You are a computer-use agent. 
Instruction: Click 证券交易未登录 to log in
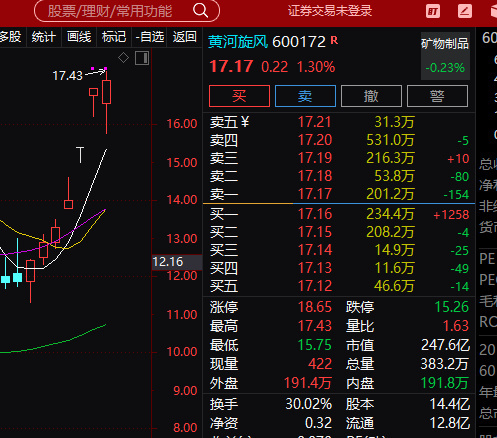tap(330, 11)
